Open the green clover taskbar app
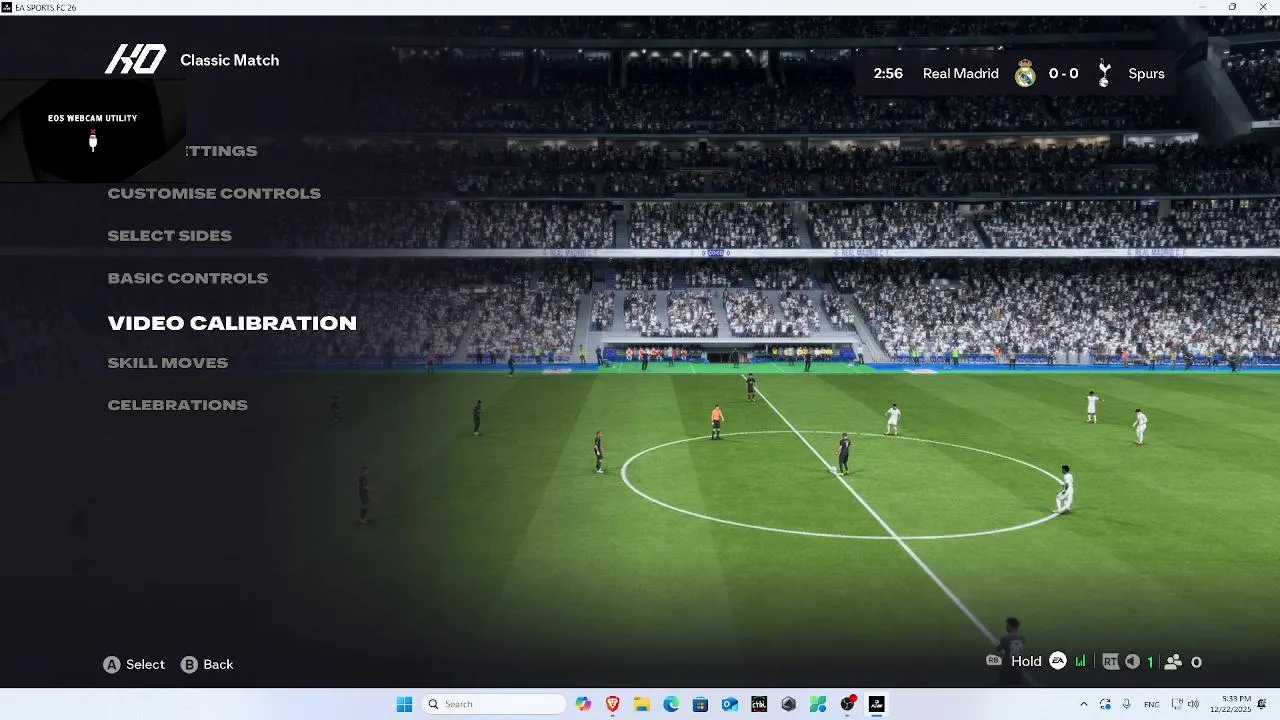This screenshot has height=720, width=1280. [818, 704]
